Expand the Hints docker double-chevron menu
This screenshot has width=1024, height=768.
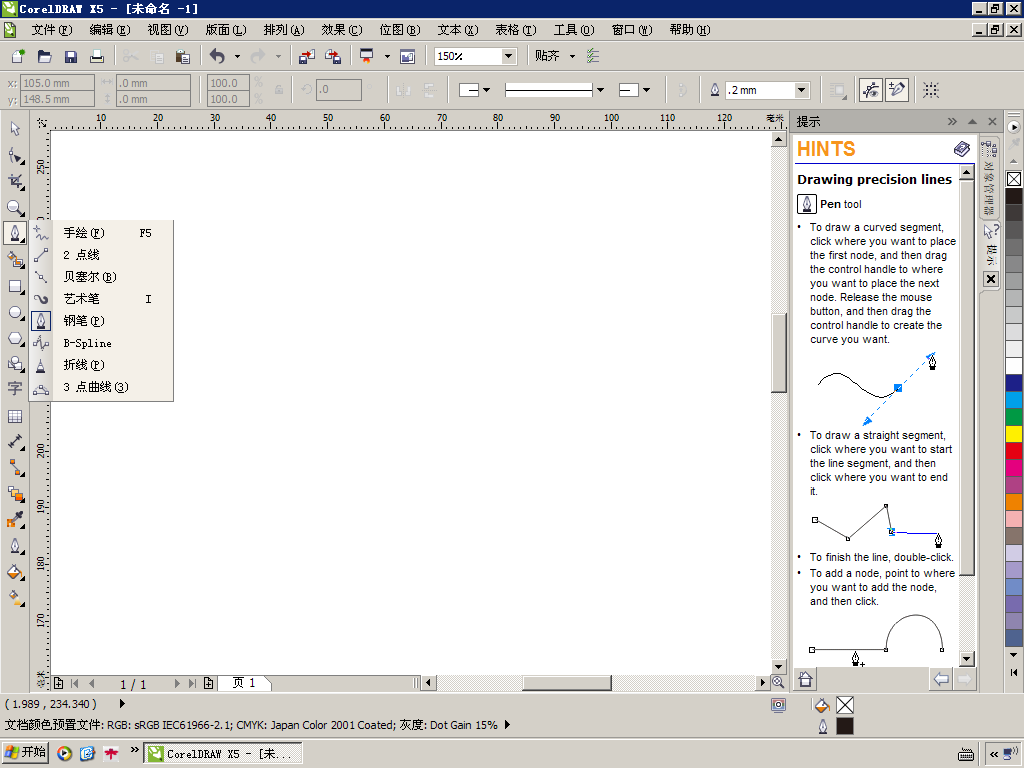pos(952,121)
